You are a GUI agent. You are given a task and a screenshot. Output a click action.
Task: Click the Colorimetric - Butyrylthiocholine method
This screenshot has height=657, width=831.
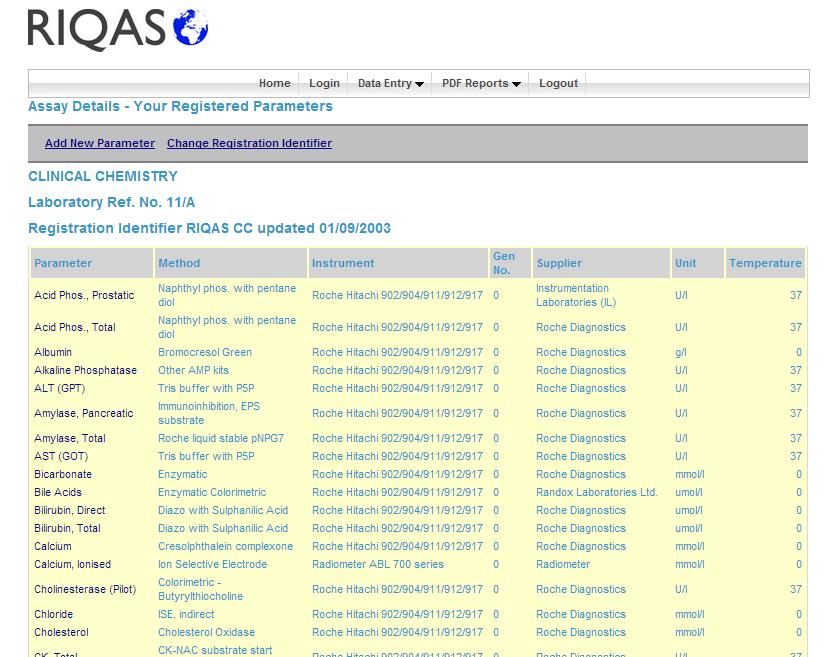point(200,589)
